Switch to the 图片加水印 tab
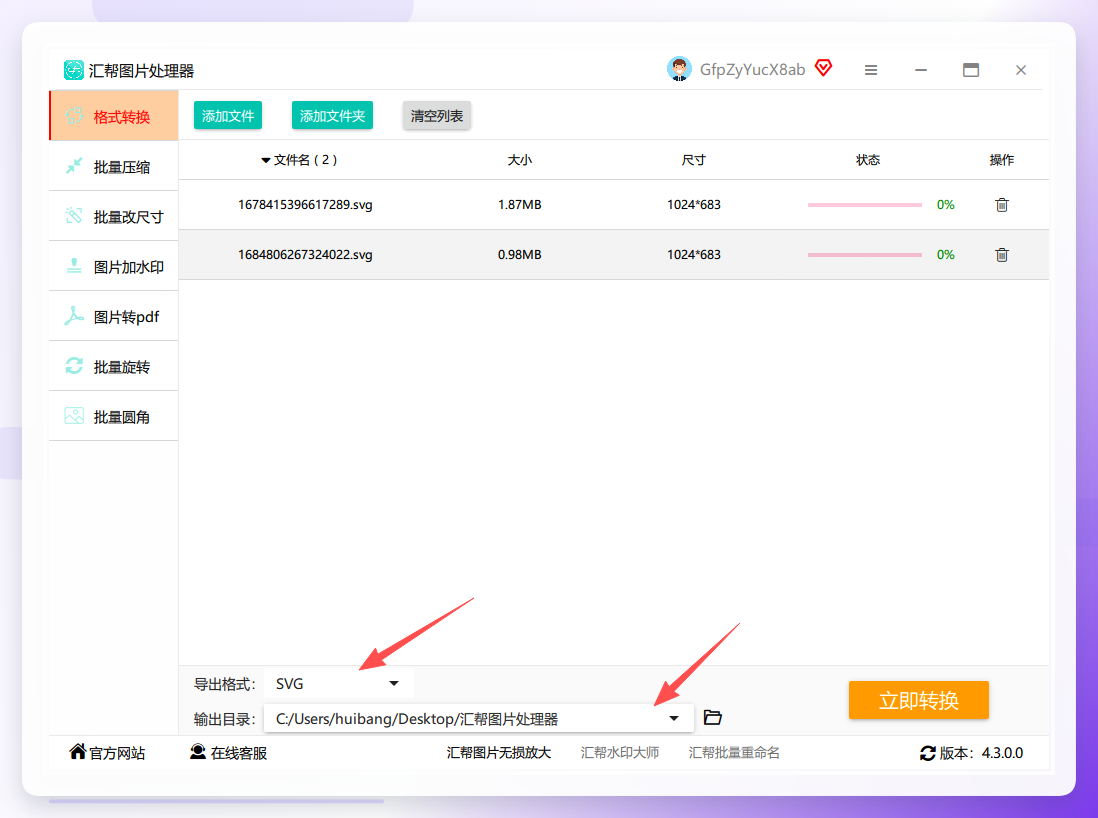The height and width of the screenshot is (818, 1098). (x=113, y=266)
